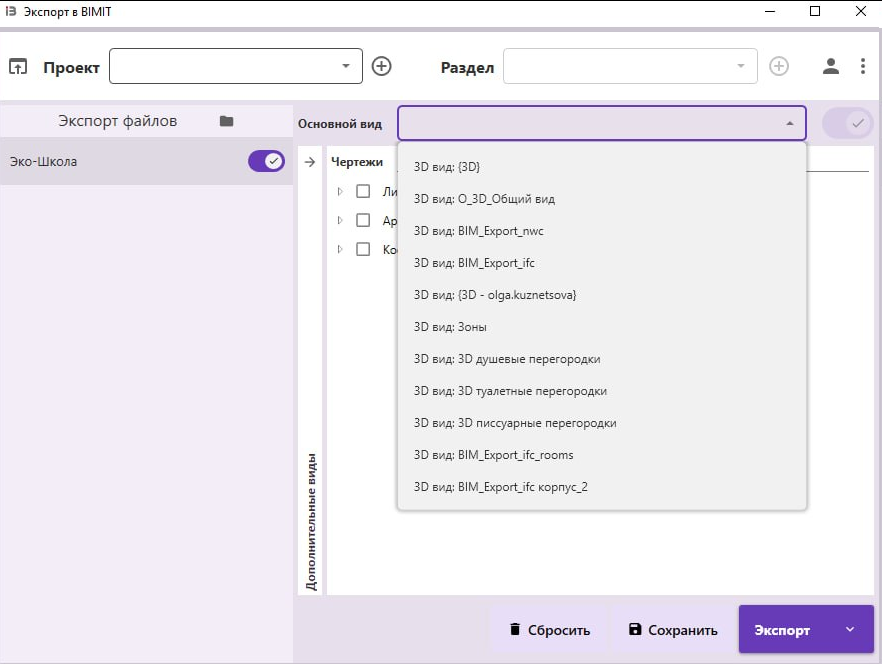This screenshot has width=882, height=664.
Task: Click the BIMIT app logo in the title bar
Action: pos(11,11)
